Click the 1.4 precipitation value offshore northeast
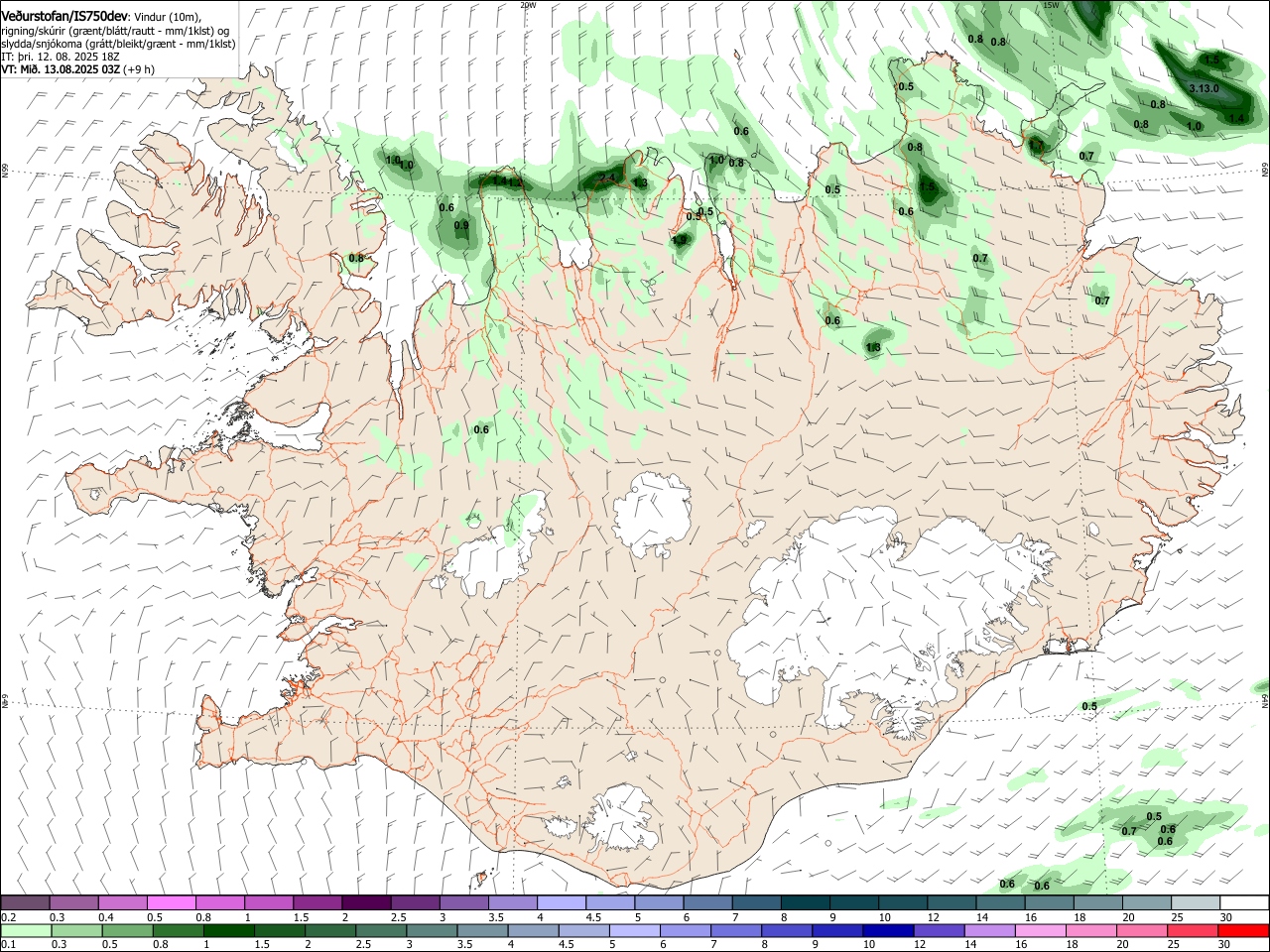The height and width of the screenshot is (952, 1270). pos(1236,119)
